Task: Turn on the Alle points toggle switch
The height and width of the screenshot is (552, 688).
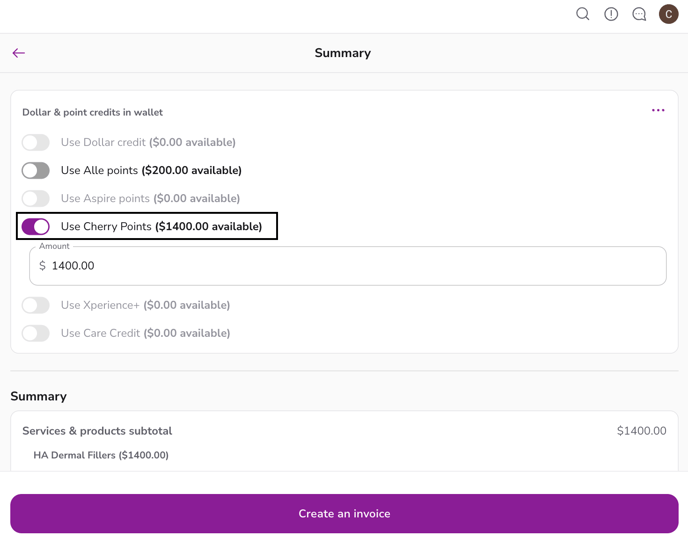Action: [x=36, y=171]
